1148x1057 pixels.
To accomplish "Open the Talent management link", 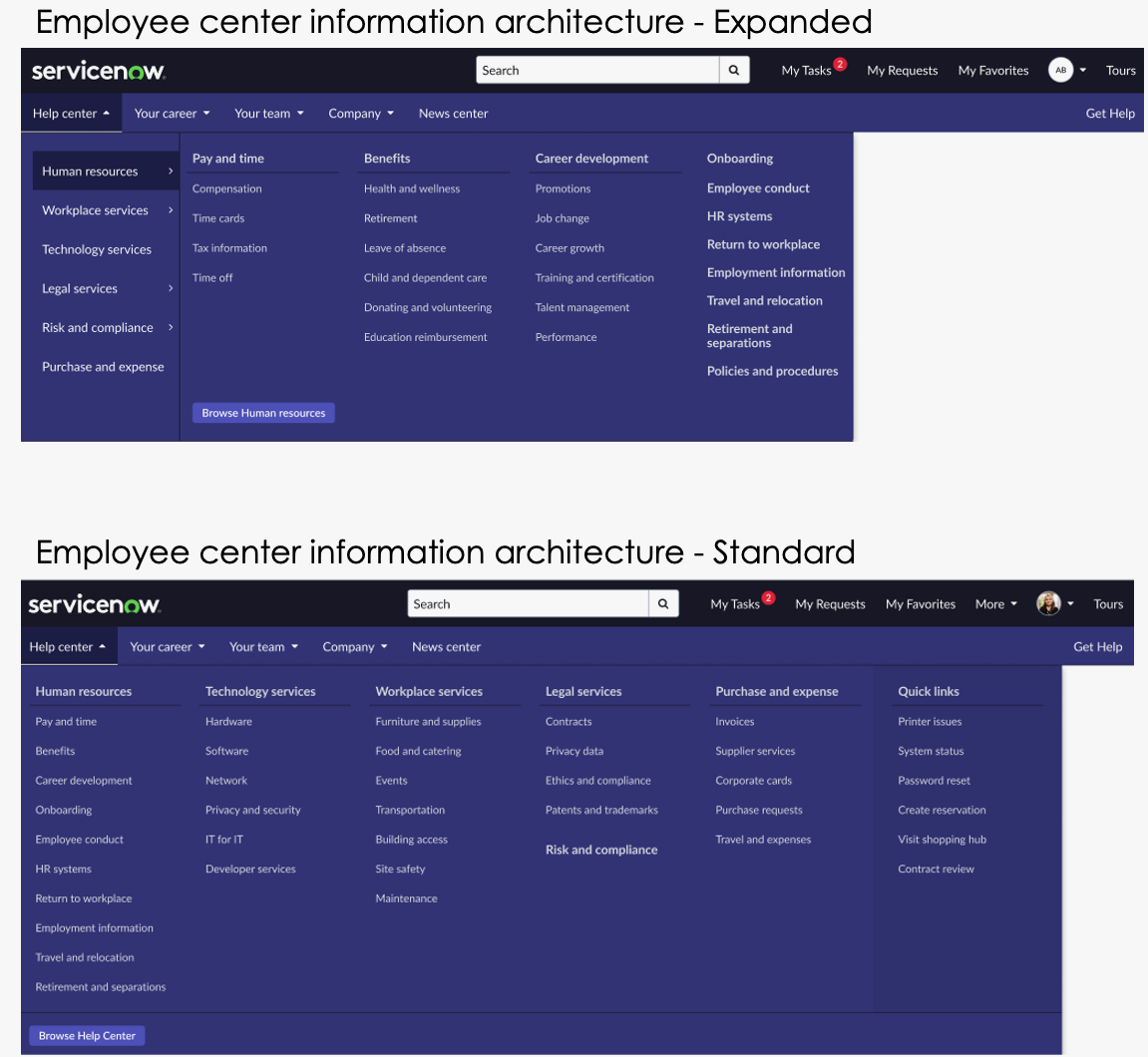I will coord(582,307).
